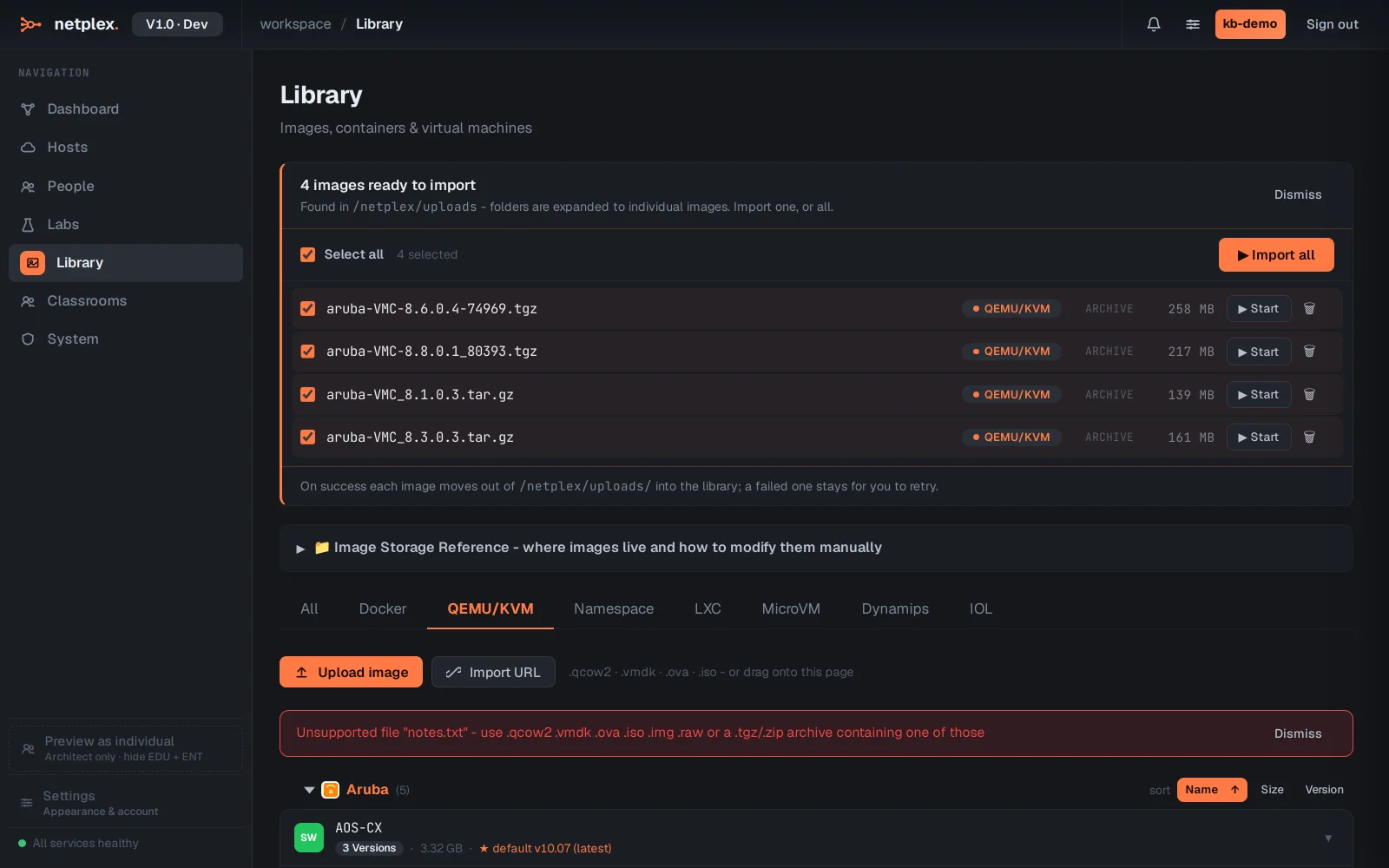Click Sign out

pos(1333,24)
